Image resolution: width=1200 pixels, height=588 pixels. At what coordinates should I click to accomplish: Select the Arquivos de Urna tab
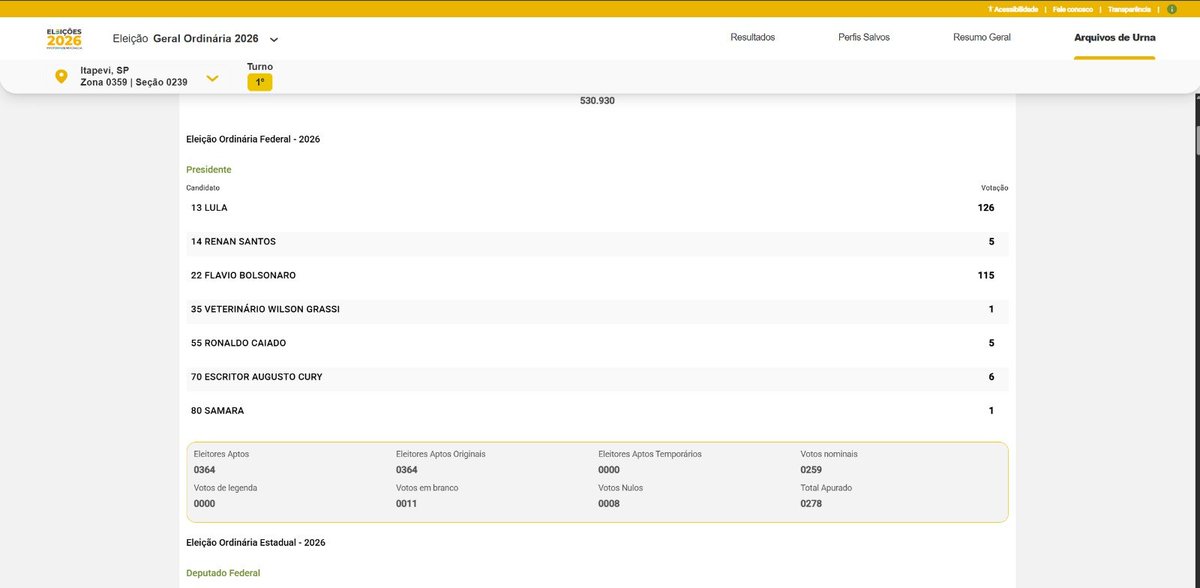tap(1114, 38)
